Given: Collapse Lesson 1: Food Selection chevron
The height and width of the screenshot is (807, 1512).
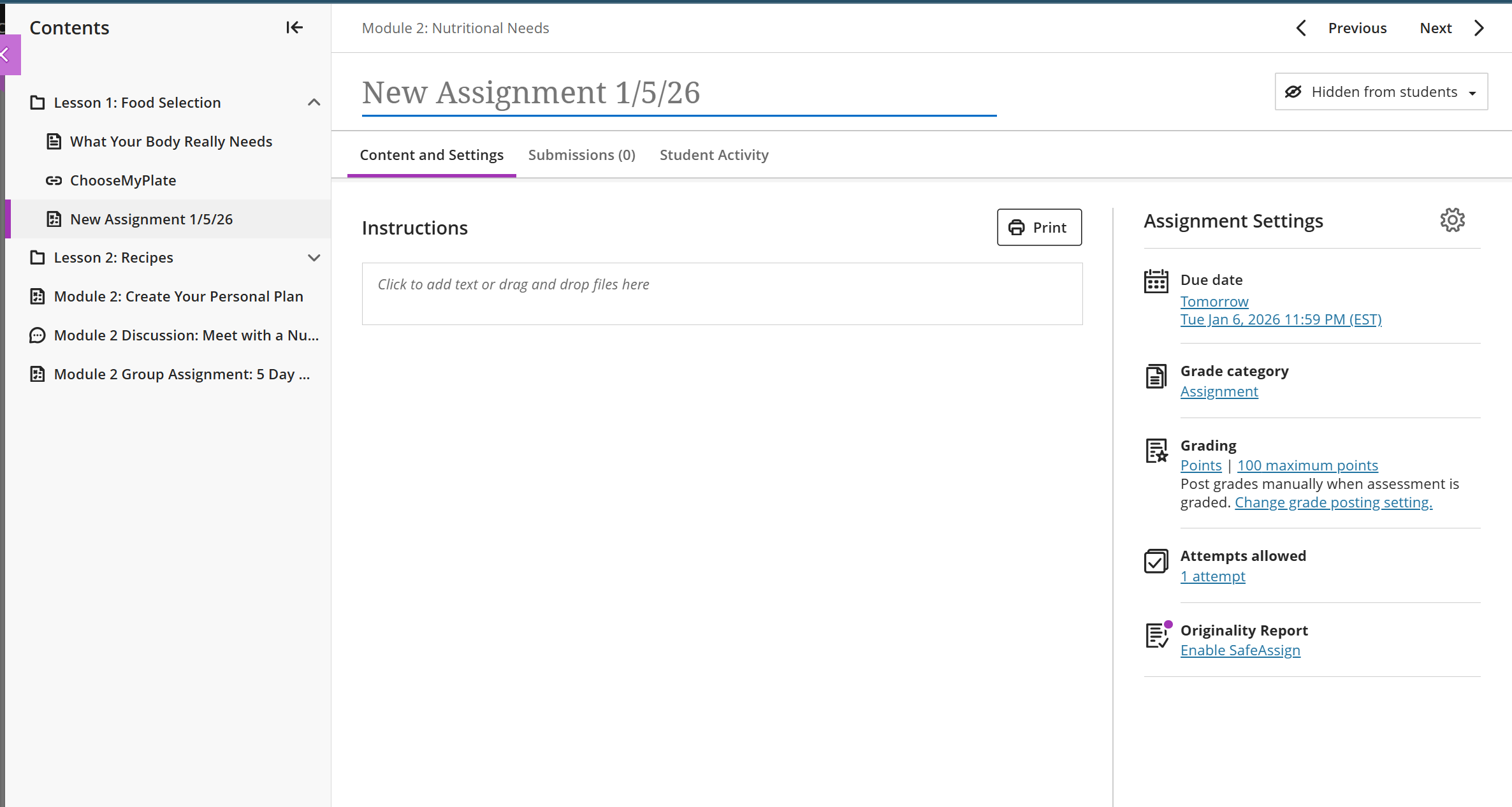Looking at the screenshot, I should pyautogui.click(x=314, y=103).
